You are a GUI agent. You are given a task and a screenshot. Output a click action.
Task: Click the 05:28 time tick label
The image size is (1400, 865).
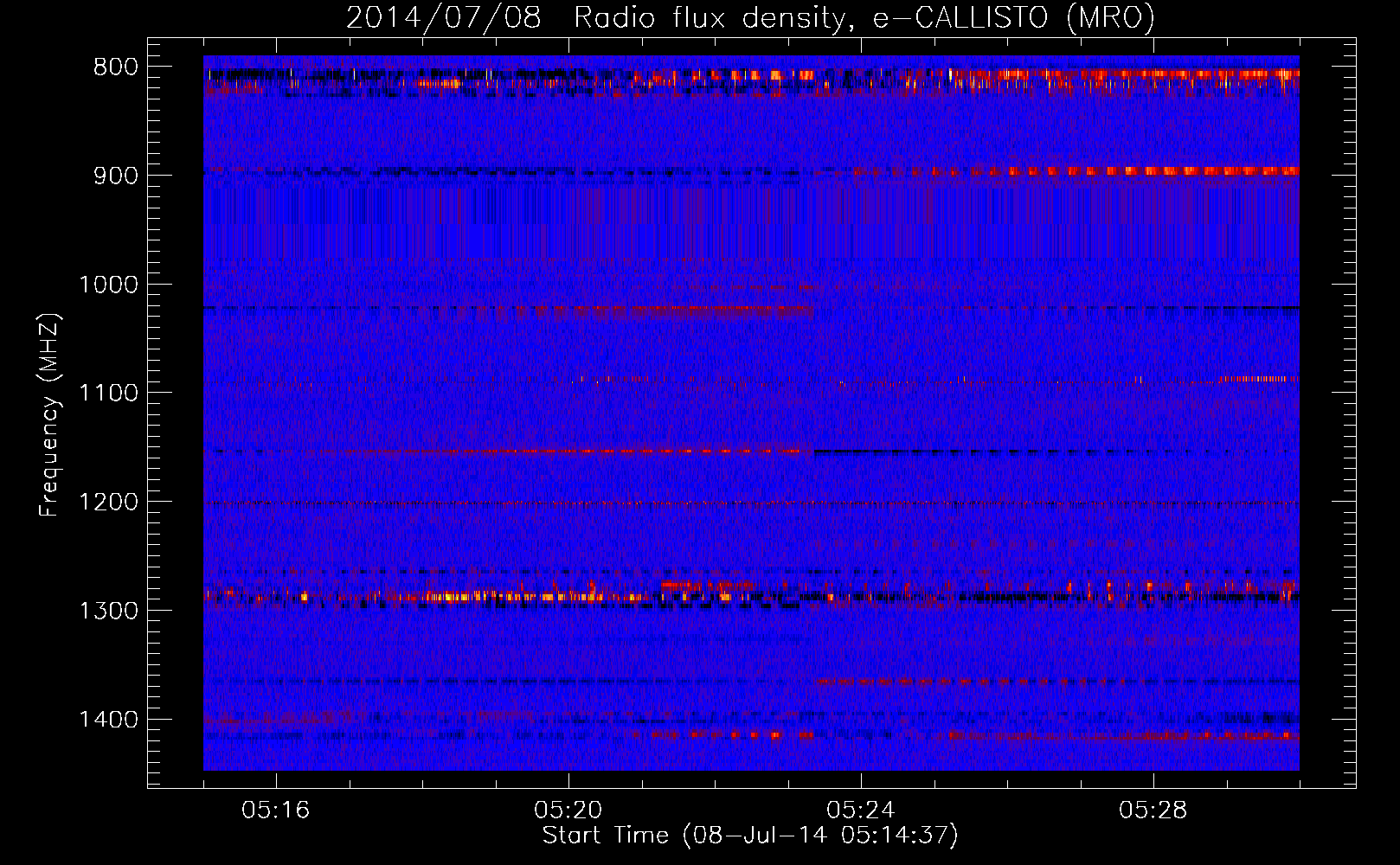pyautogui.click(x=1153, y=811)
